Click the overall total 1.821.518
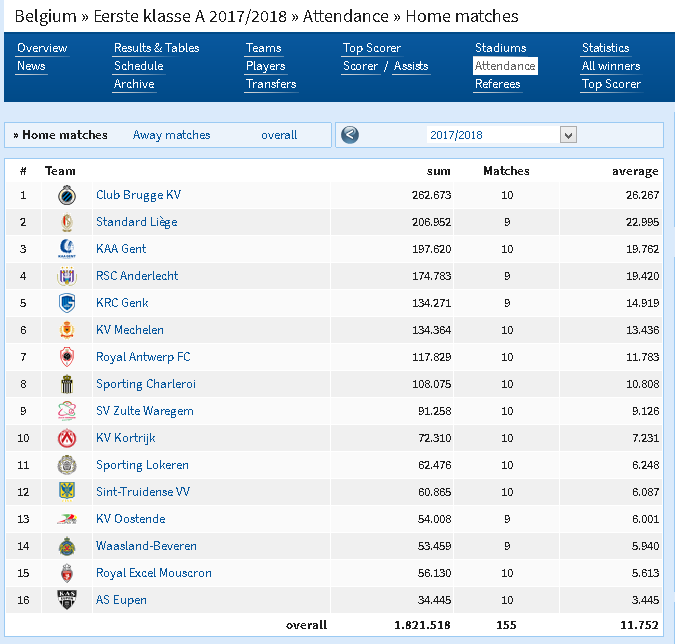675x644 pixels. [x=422, y=625]
